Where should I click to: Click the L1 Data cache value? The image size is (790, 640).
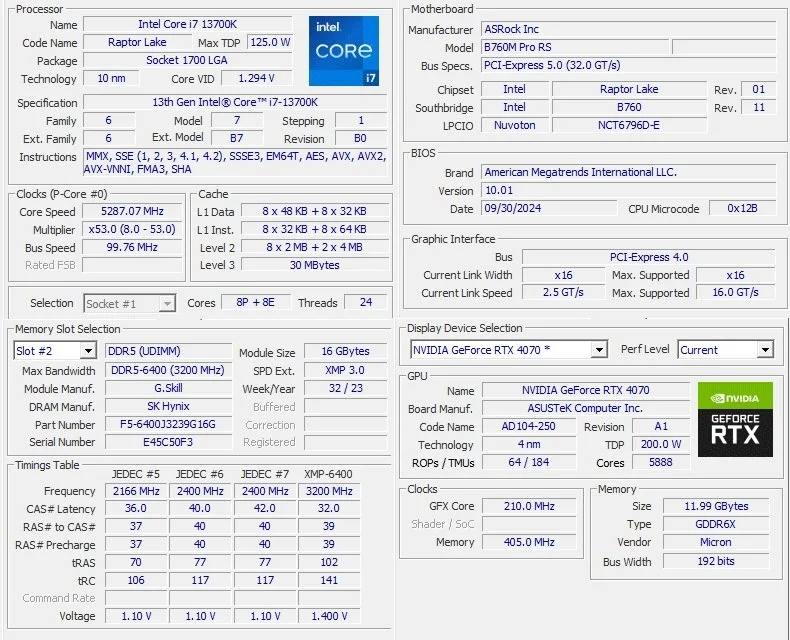tap(315, 211)
